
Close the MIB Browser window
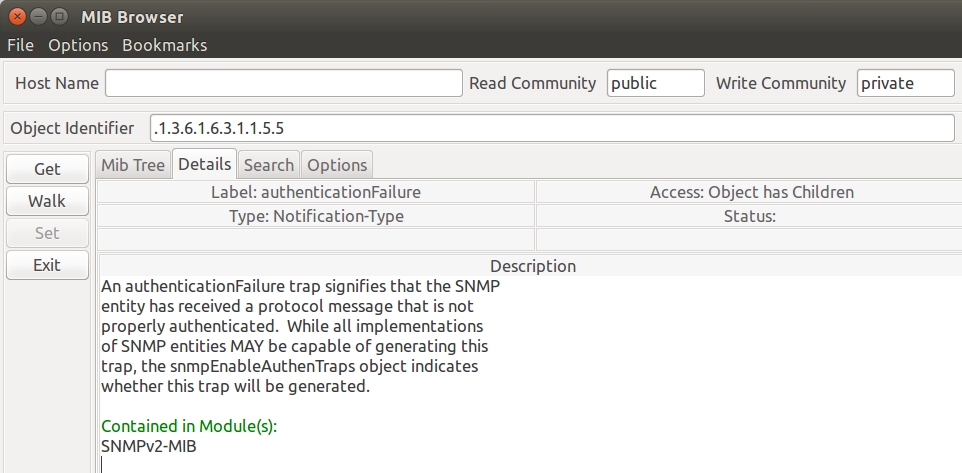click(x=17, y=16)
